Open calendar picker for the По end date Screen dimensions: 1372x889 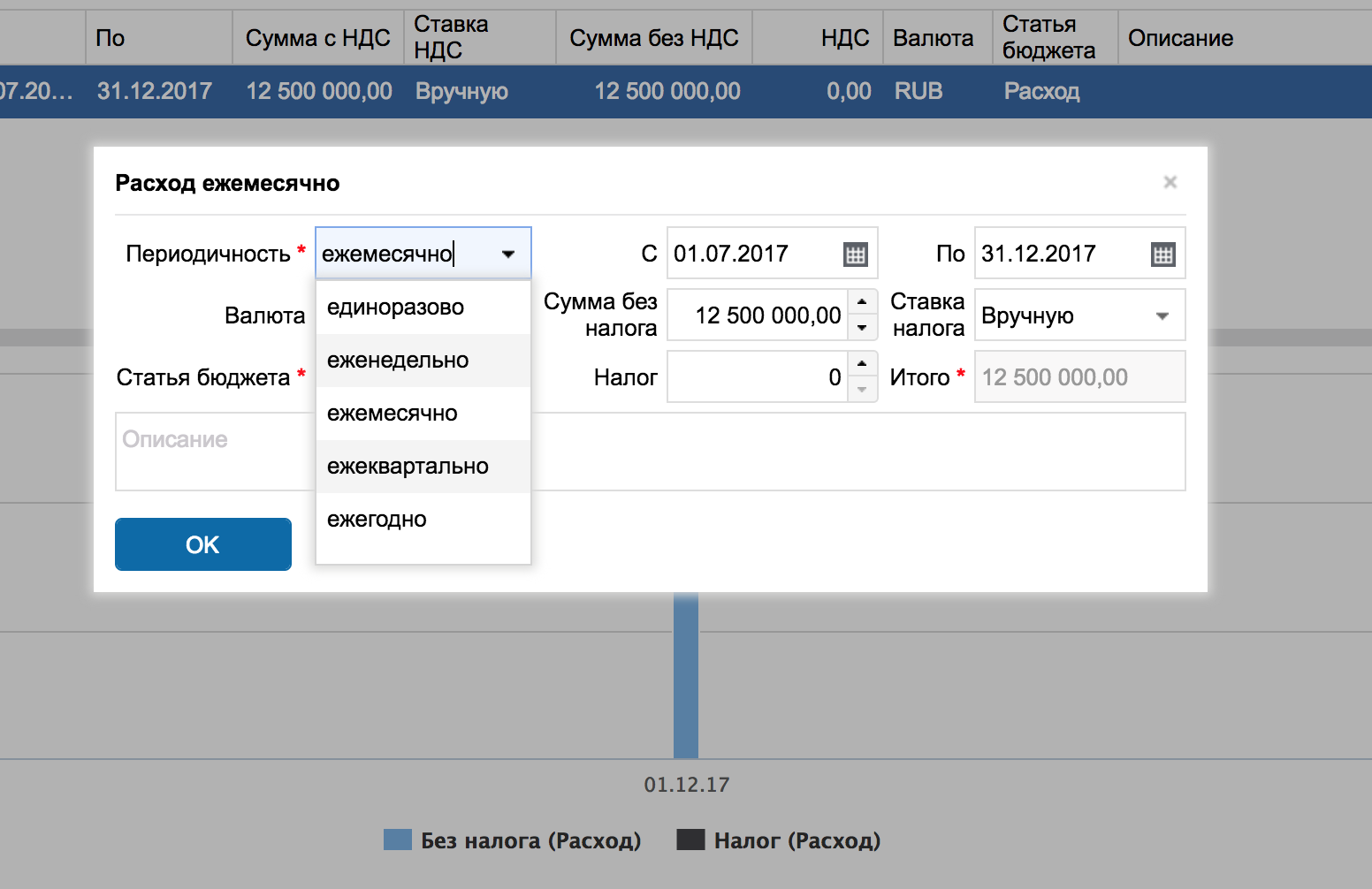point(1162,255)
